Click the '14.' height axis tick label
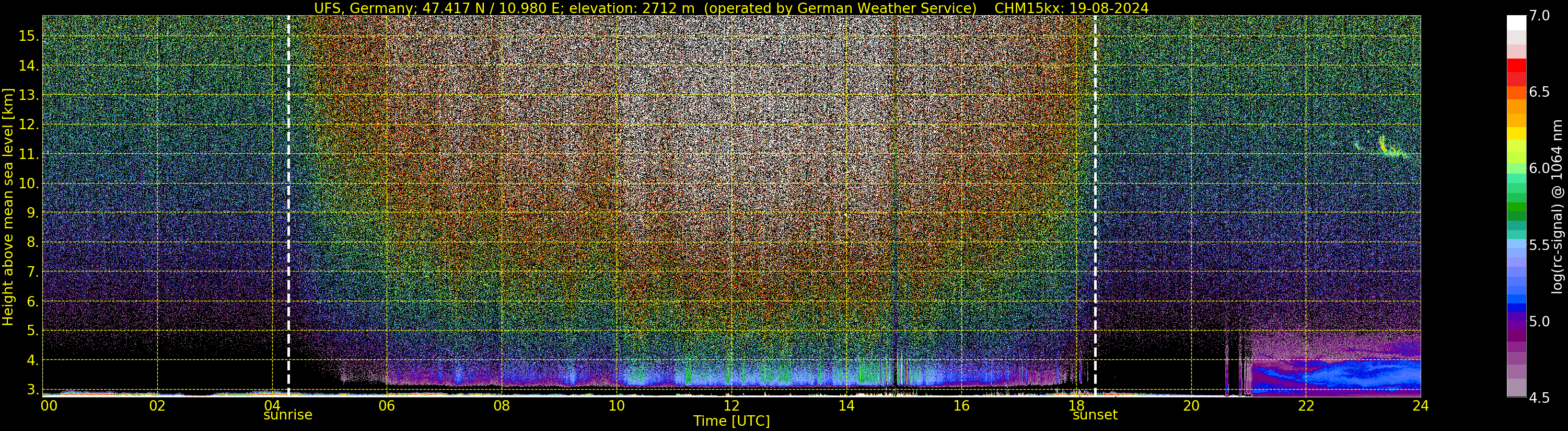The width and height of the screenshot is (1568, 431). tap(29, 66)
